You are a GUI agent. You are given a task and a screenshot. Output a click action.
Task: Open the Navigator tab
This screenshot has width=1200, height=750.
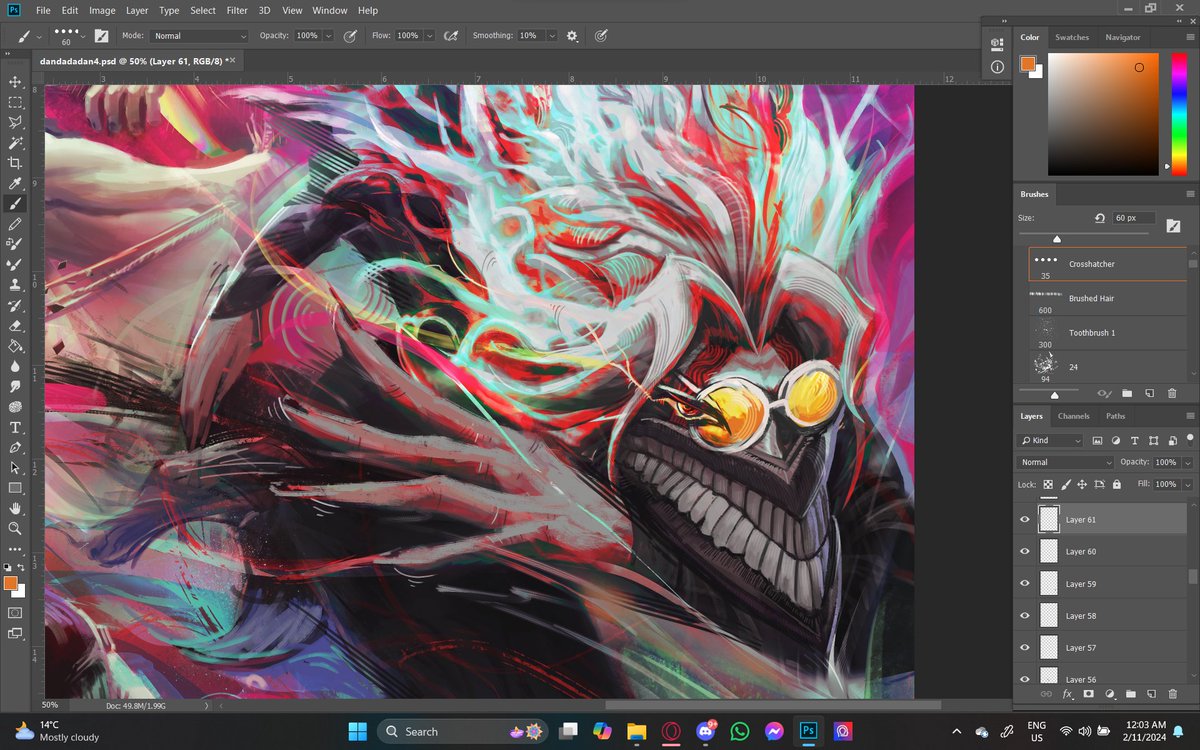coord(1123,37)
